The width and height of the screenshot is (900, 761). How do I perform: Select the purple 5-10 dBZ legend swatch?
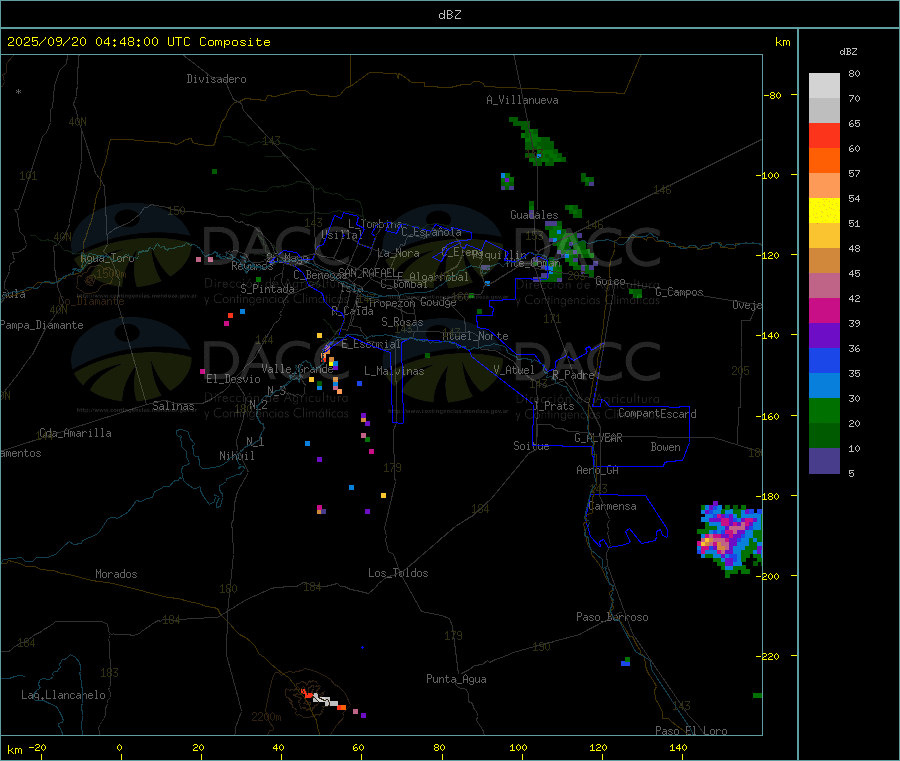824,461
